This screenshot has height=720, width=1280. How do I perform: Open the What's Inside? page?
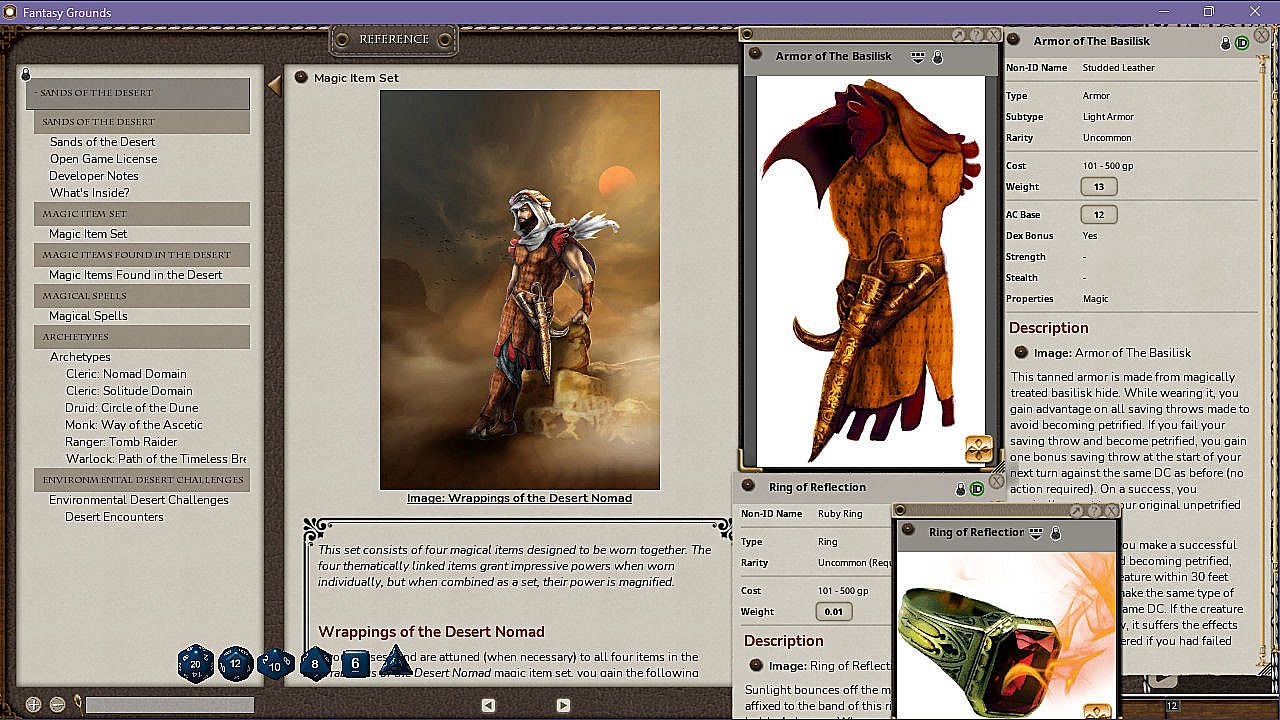pos(90,193)
